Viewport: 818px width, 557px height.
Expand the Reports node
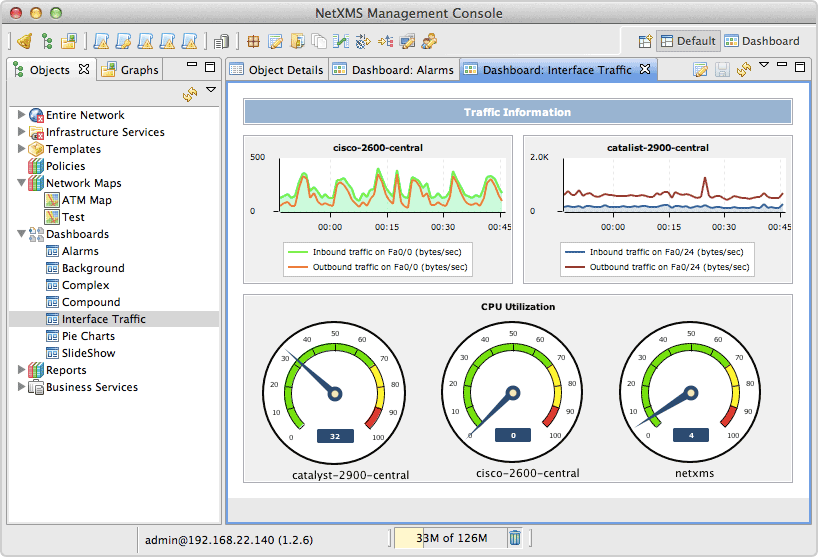(21, 370)
